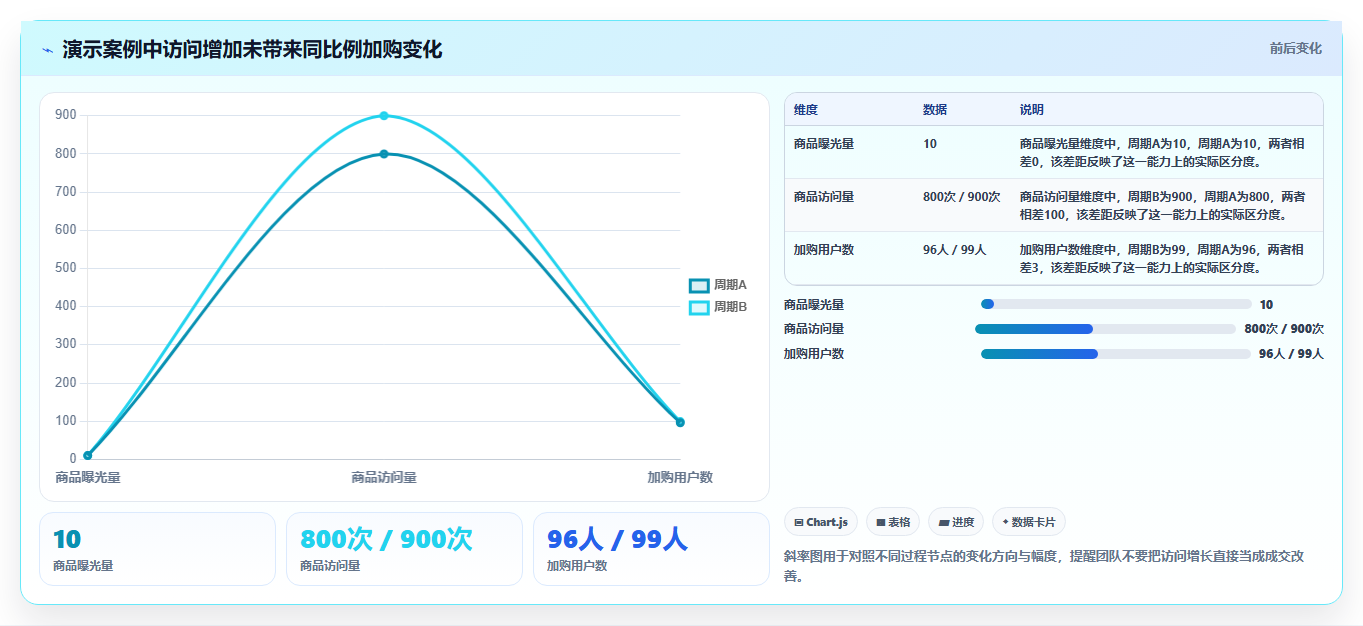Click the lightning icon beside the title
1363x626 pixels.
(47, 50)
